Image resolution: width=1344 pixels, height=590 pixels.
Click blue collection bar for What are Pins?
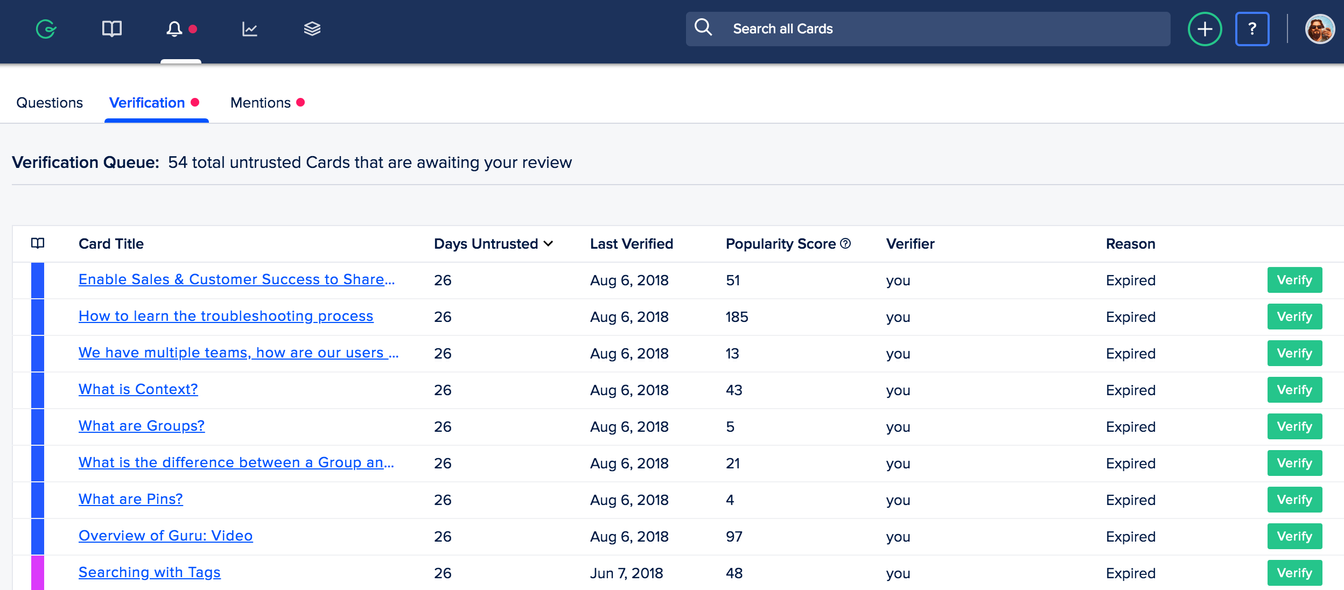tap(38, 500)
